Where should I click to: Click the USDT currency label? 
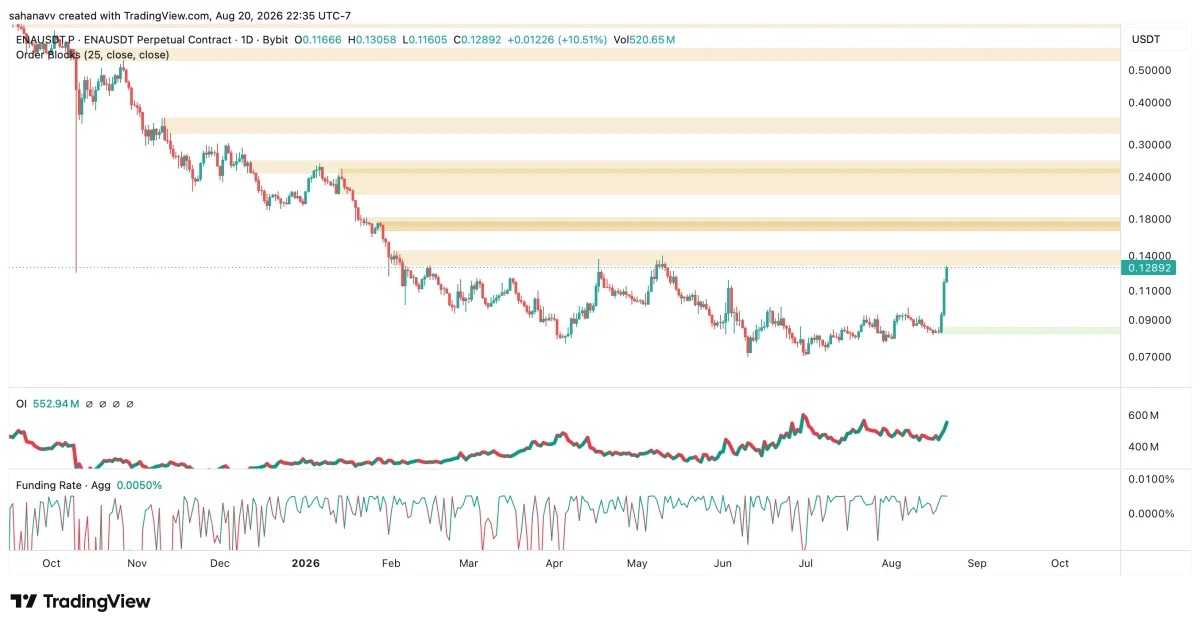(x=1146, y=39)
